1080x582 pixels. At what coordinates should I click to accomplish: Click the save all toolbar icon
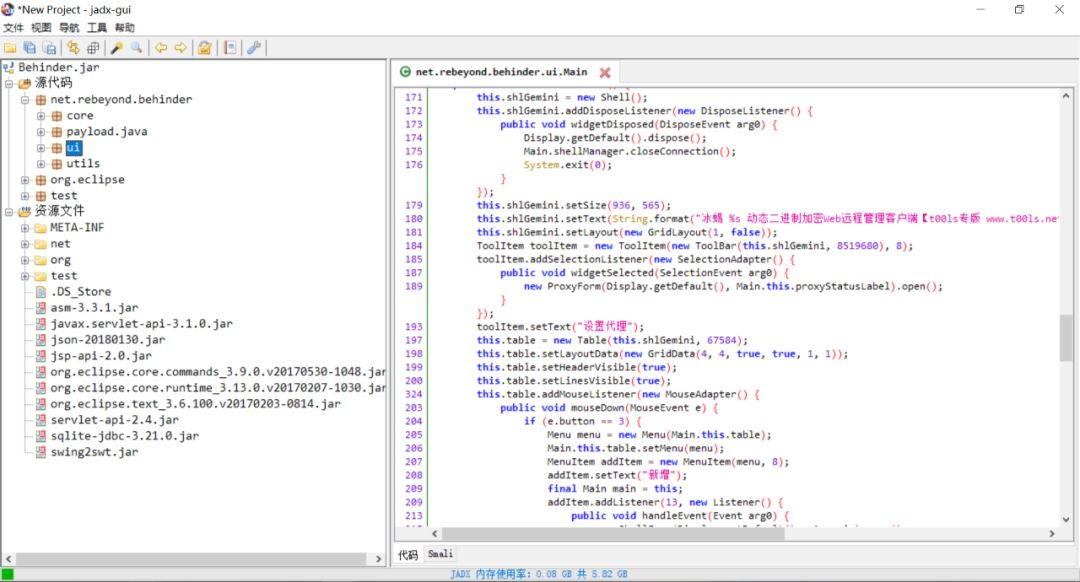(x=29, y=48)
